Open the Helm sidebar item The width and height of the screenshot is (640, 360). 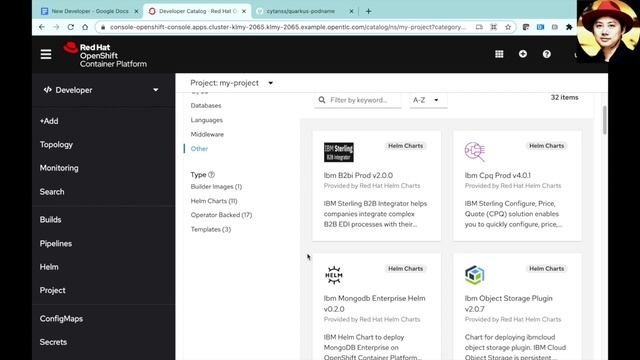pyautogui.click(x=49, y=267)
